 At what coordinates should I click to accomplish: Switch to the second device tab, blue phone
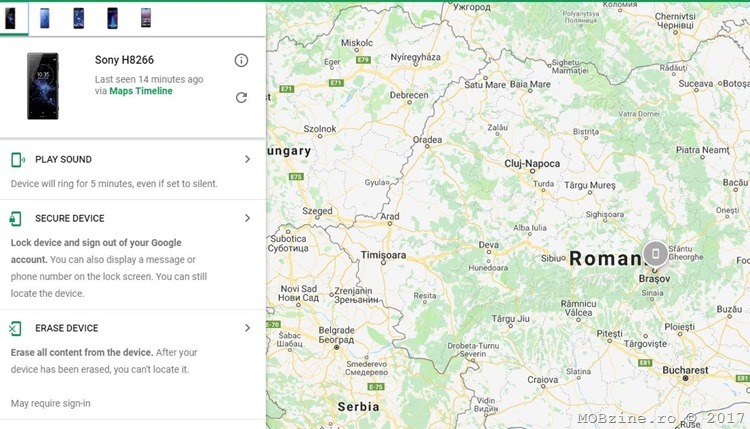pos(44,18)
